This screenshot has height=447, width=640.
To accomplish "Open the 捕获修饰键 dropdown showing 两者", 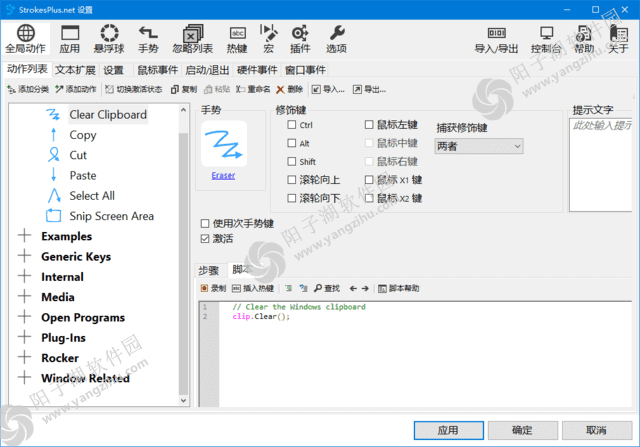I will tap(479, 146).
